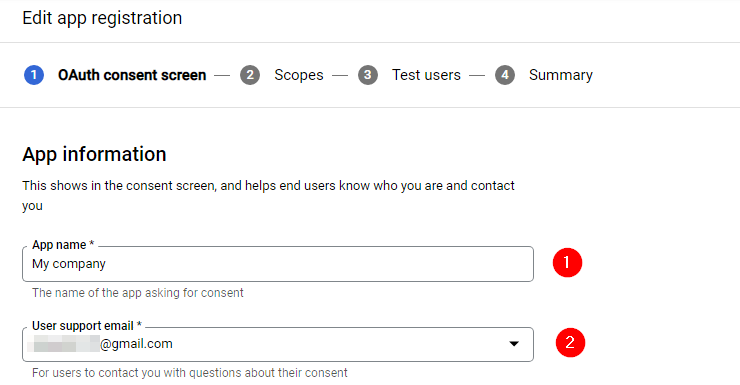Image resolution: width=740 pixels, height=385 pixels.
Task: Click the App name field label
Action: click(63, 245)
